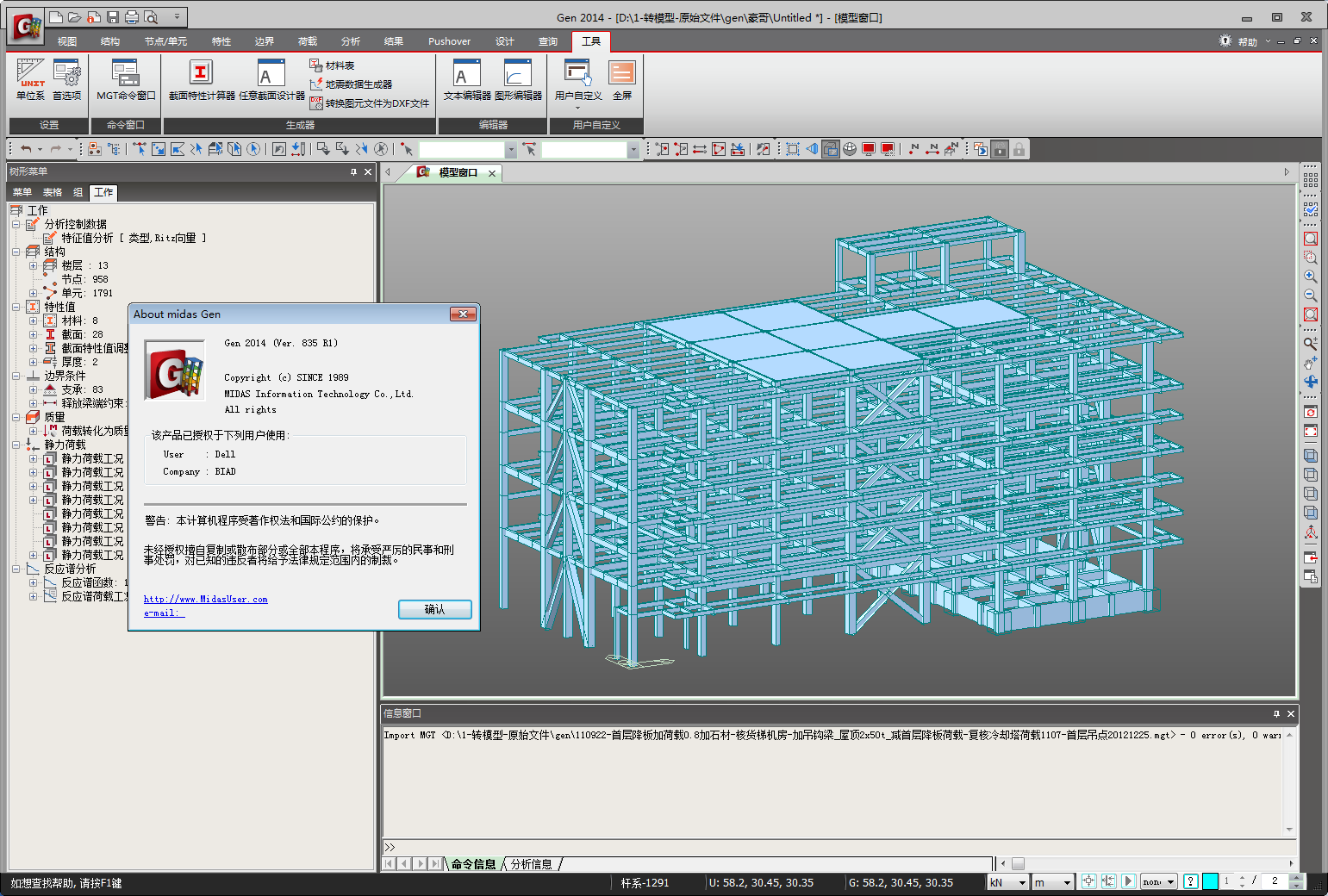Open the 截面特性计算器 section calculator
This screenshot has width=1328, height=896.
coord(202,79)
